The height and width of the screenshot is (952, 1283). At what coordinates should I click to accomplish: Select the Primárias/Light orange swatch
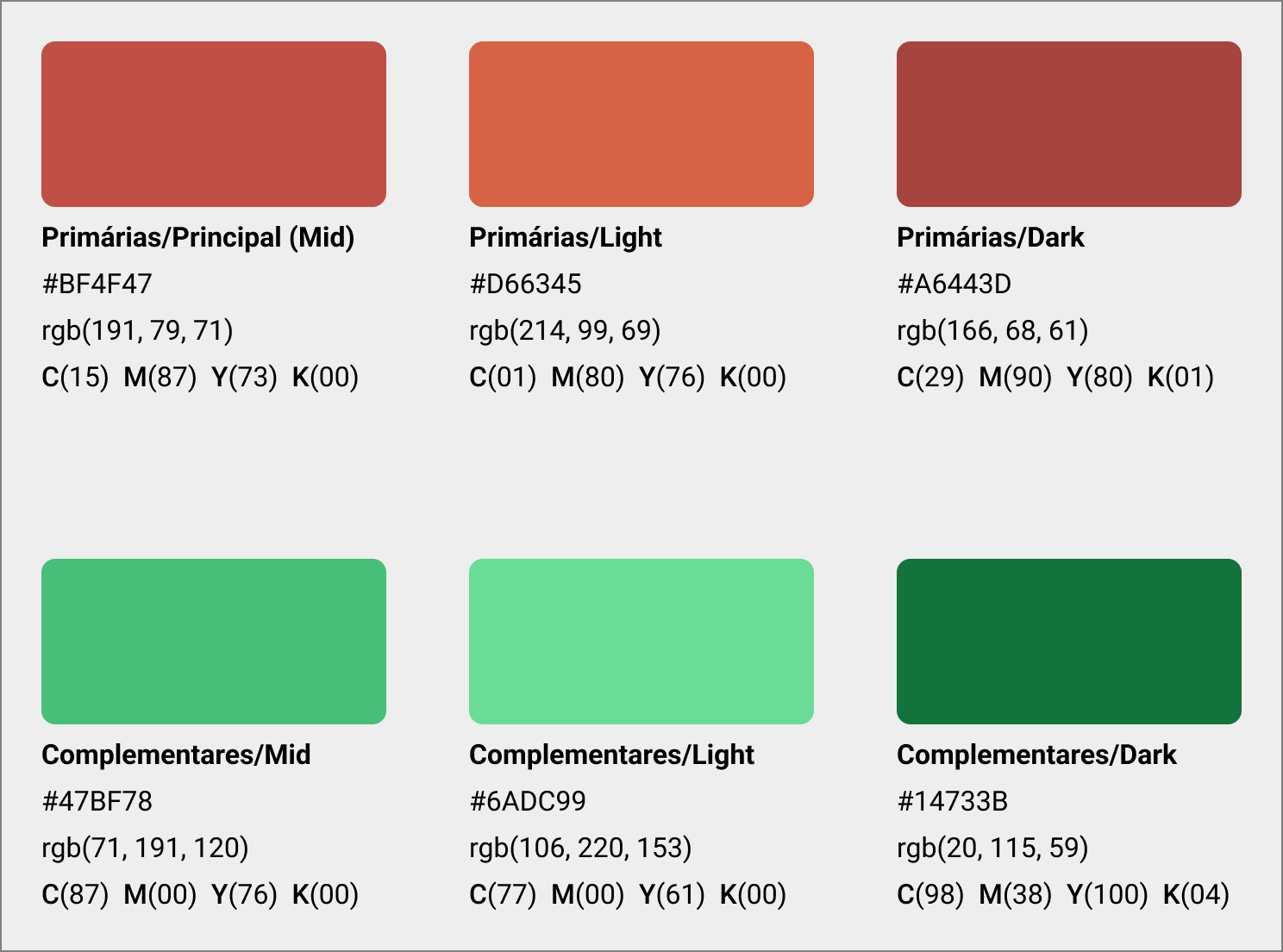coord(641,124)
